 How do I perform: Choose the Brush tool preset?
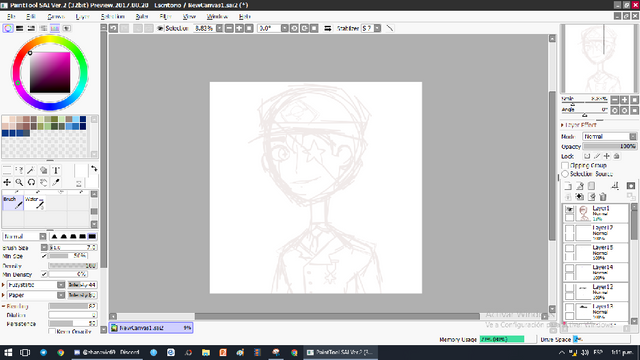13,203
